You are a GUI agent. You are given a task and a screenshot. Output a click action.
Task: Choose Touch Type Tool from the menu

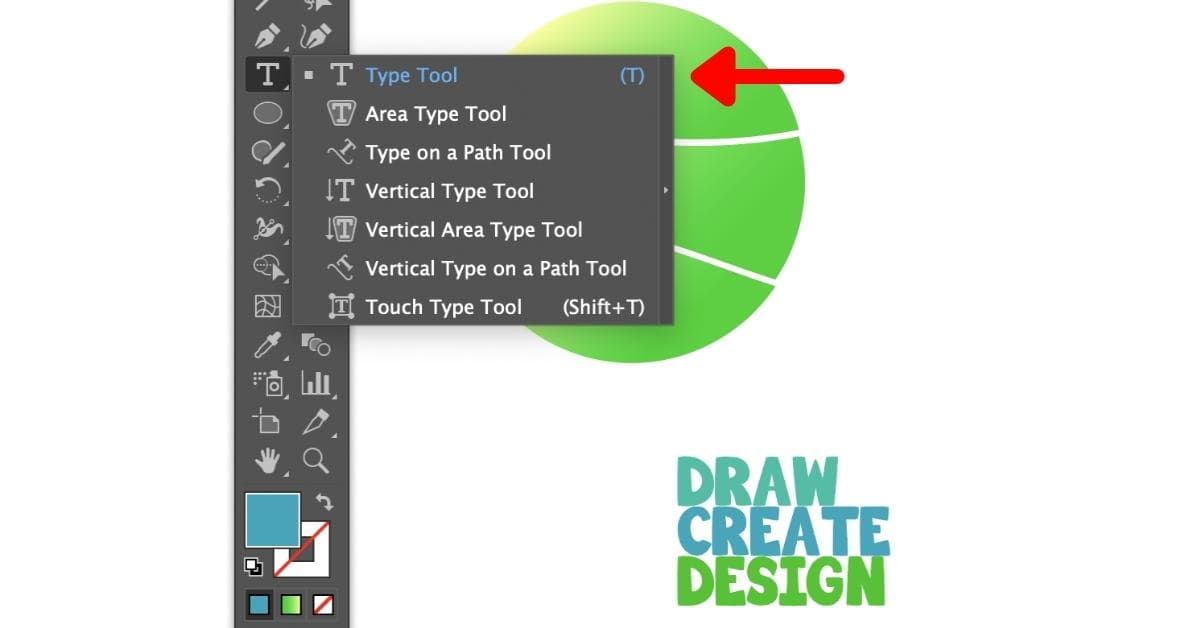point(444,307)
